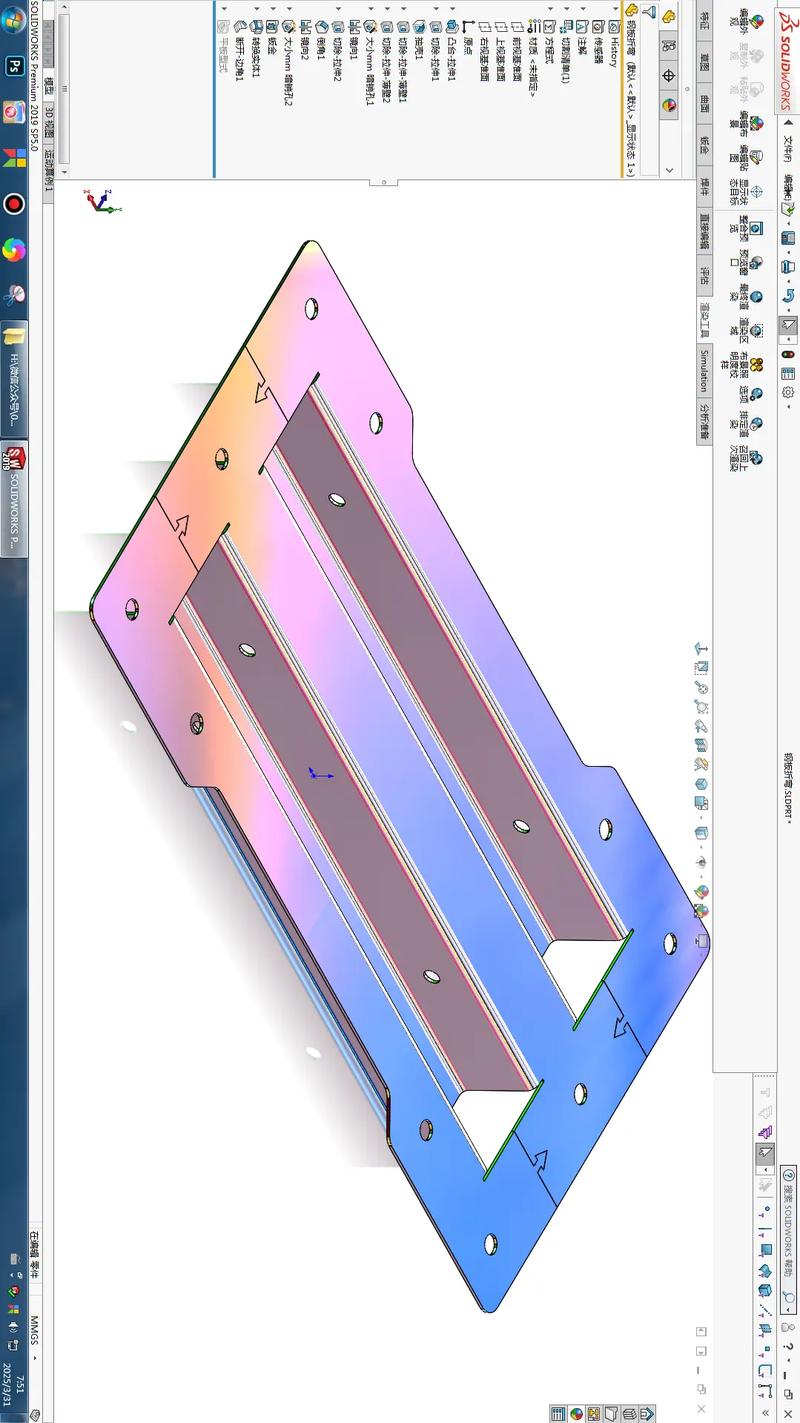The image size is (800, 1423).
Task: Click the H:\微信公众号 folder taskbar button
Action: point(14,381)
